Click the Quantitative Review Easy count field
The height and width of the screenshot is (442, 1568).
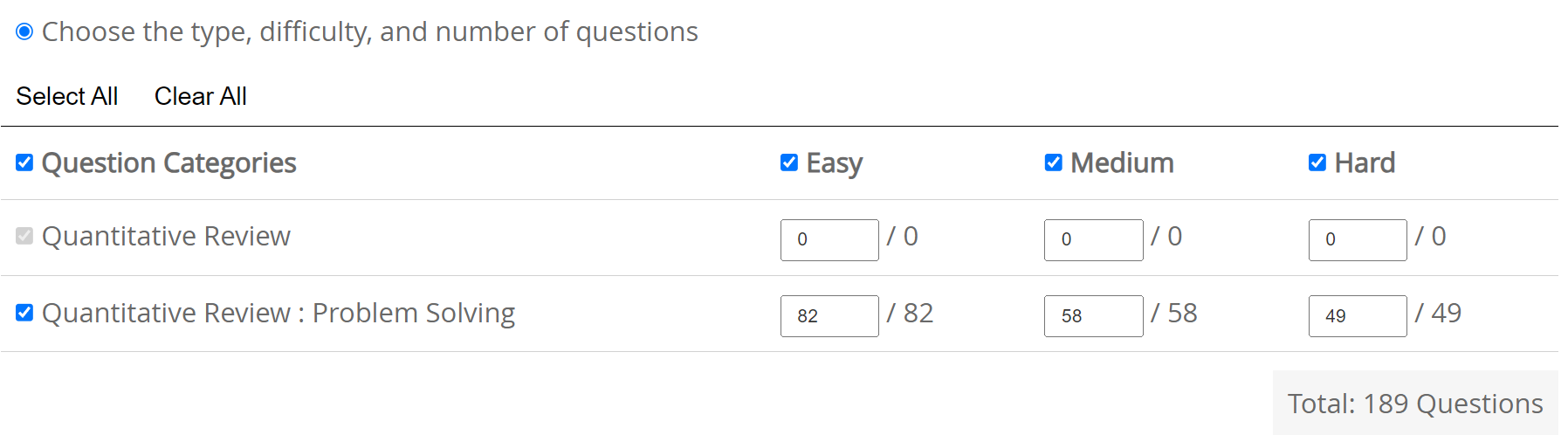[829, 240]
